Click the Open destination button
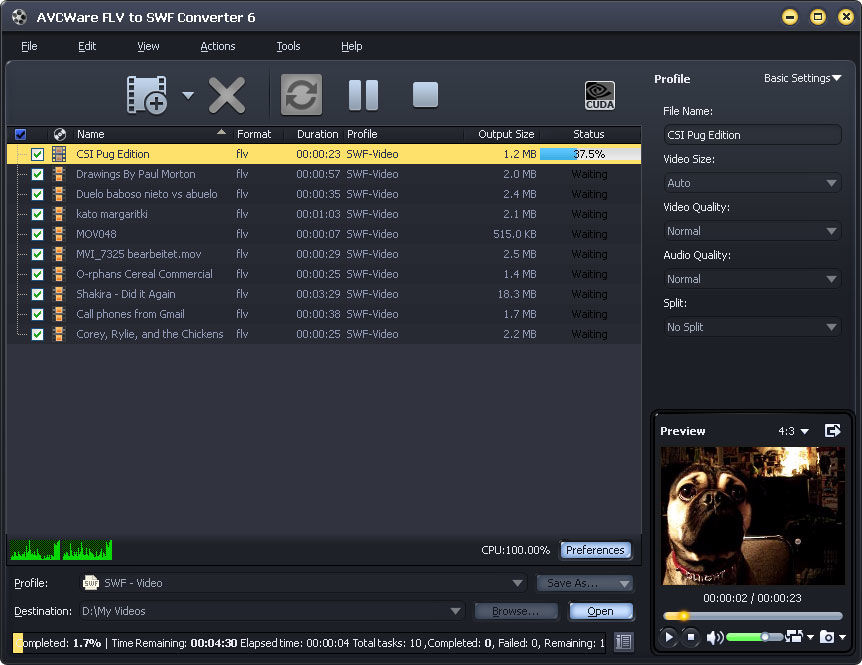Image resolution: width=862 pixels, height=665 pixels. click(x=601, y=611)
